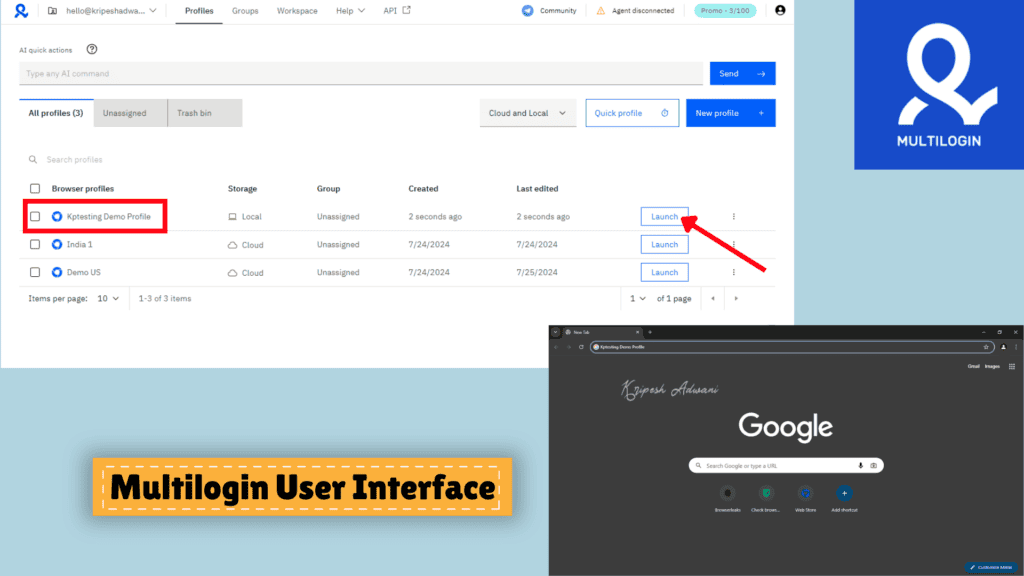
Task: Open the three-dot menu for Kptesting Demo Profile
Action: (x=735, y=216)
